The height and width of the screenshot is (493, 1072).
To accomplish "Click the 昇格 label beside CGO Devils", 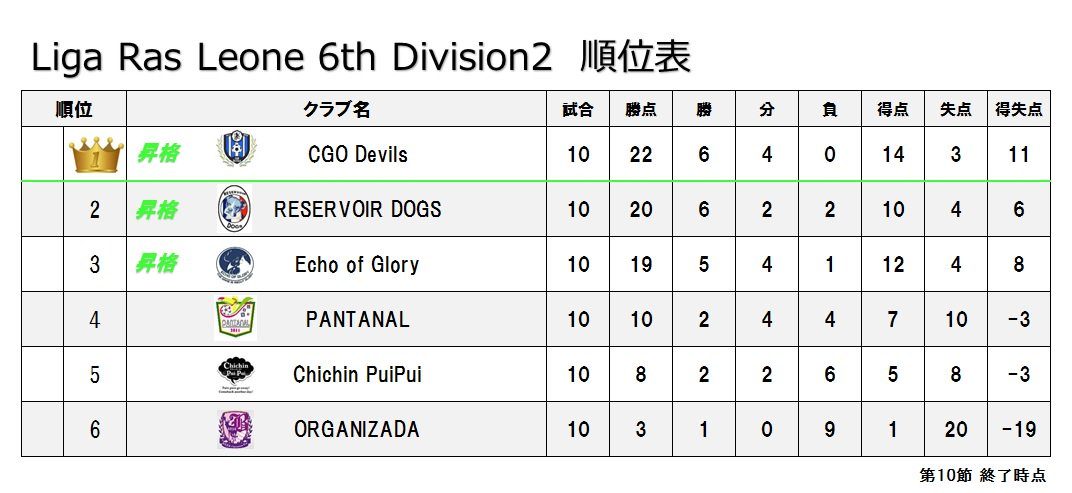I will (x=158, y=154).
